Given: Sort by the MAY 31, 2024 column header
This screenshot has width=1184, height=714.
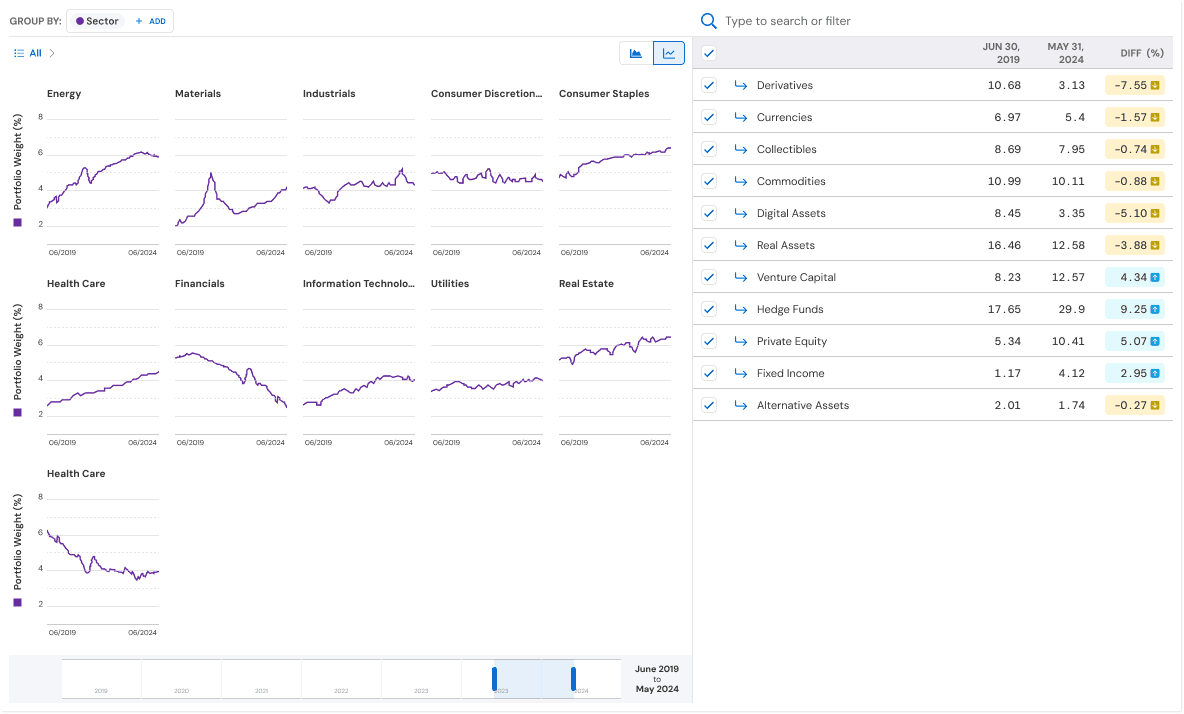Looking at the screenshot, I should coord(1065,53).
